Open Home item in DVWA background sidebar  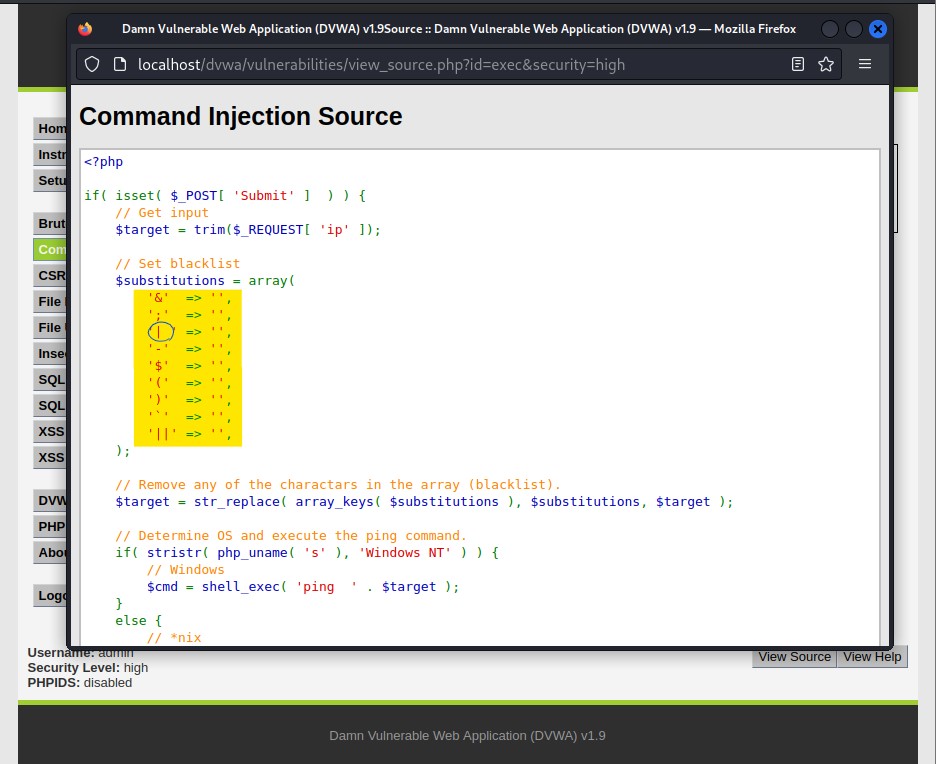pyautogui.click(x=51, y=128)
